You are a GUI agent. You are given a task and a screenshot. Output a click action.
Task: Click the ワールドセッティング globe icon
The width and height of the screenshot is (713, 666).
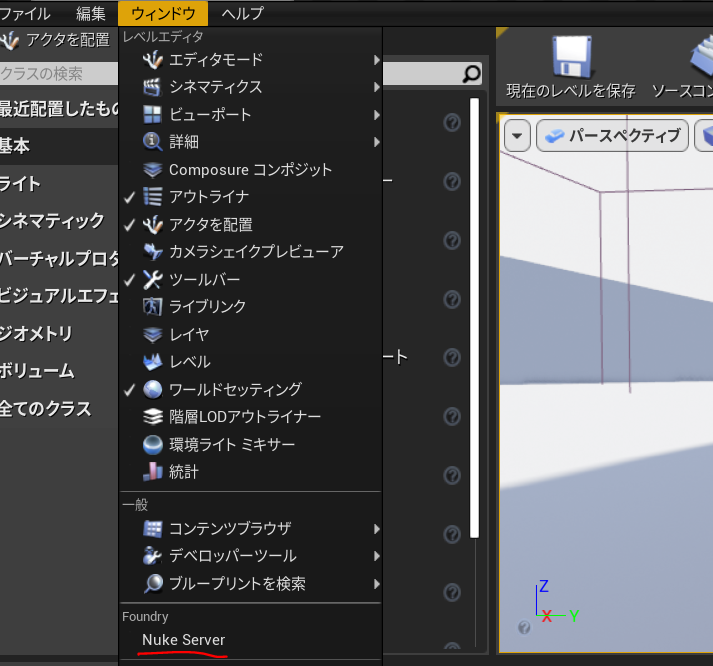(x=152, y=390)
